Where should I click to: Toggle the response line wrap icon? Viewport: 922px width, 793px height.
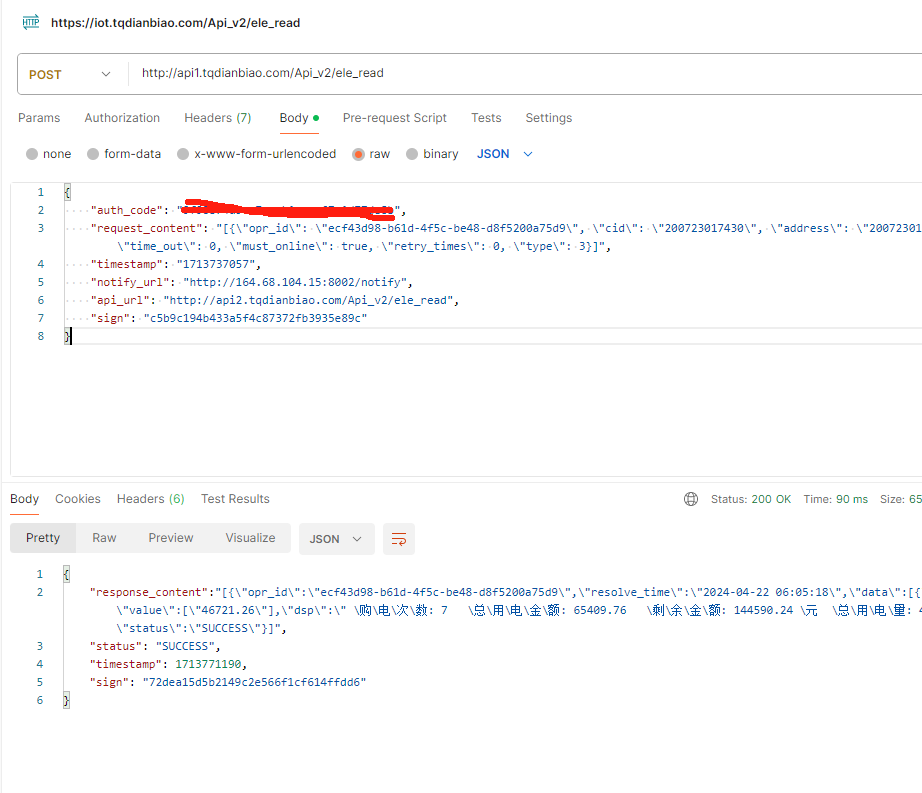(399, 539)
